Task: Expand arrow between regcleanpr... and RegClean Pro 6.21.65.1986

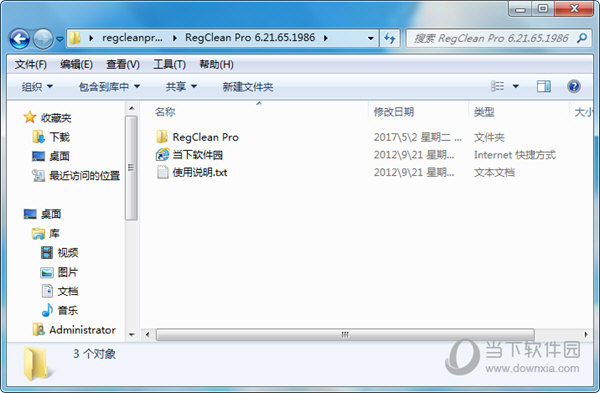Action: (174, 38)
